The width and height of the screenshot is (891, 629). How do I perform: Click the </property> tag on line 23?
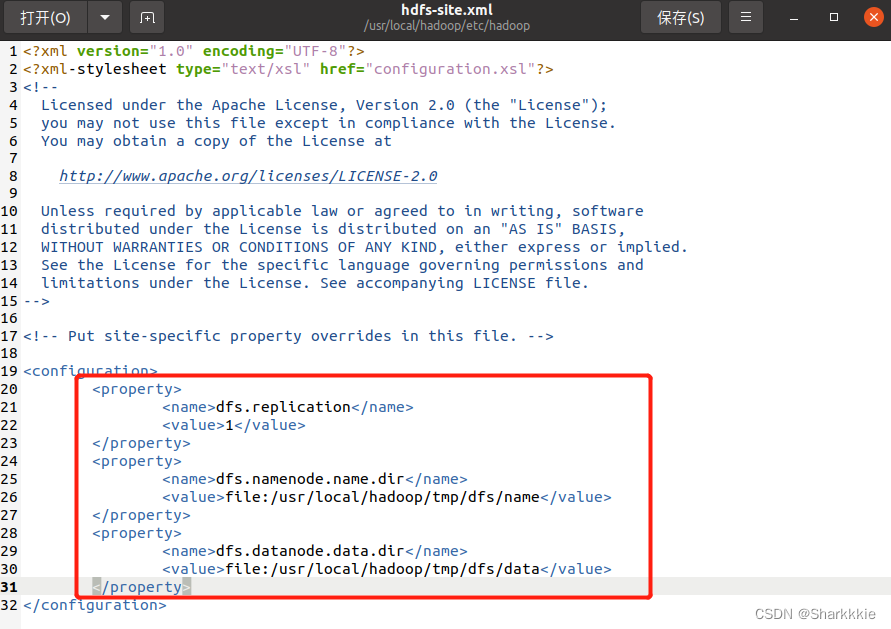click(141, 443)
